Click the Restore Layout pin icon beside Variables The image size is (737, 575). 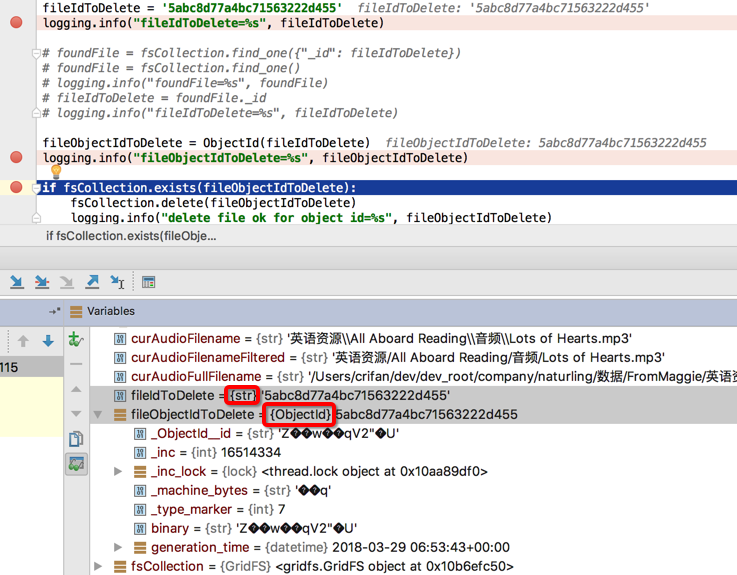click(x=55, y=311)
